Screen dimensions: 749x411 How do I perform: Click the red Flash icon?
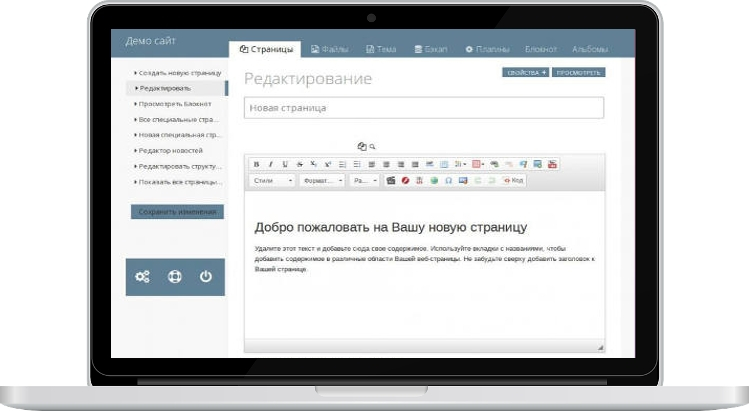(406, 180)
